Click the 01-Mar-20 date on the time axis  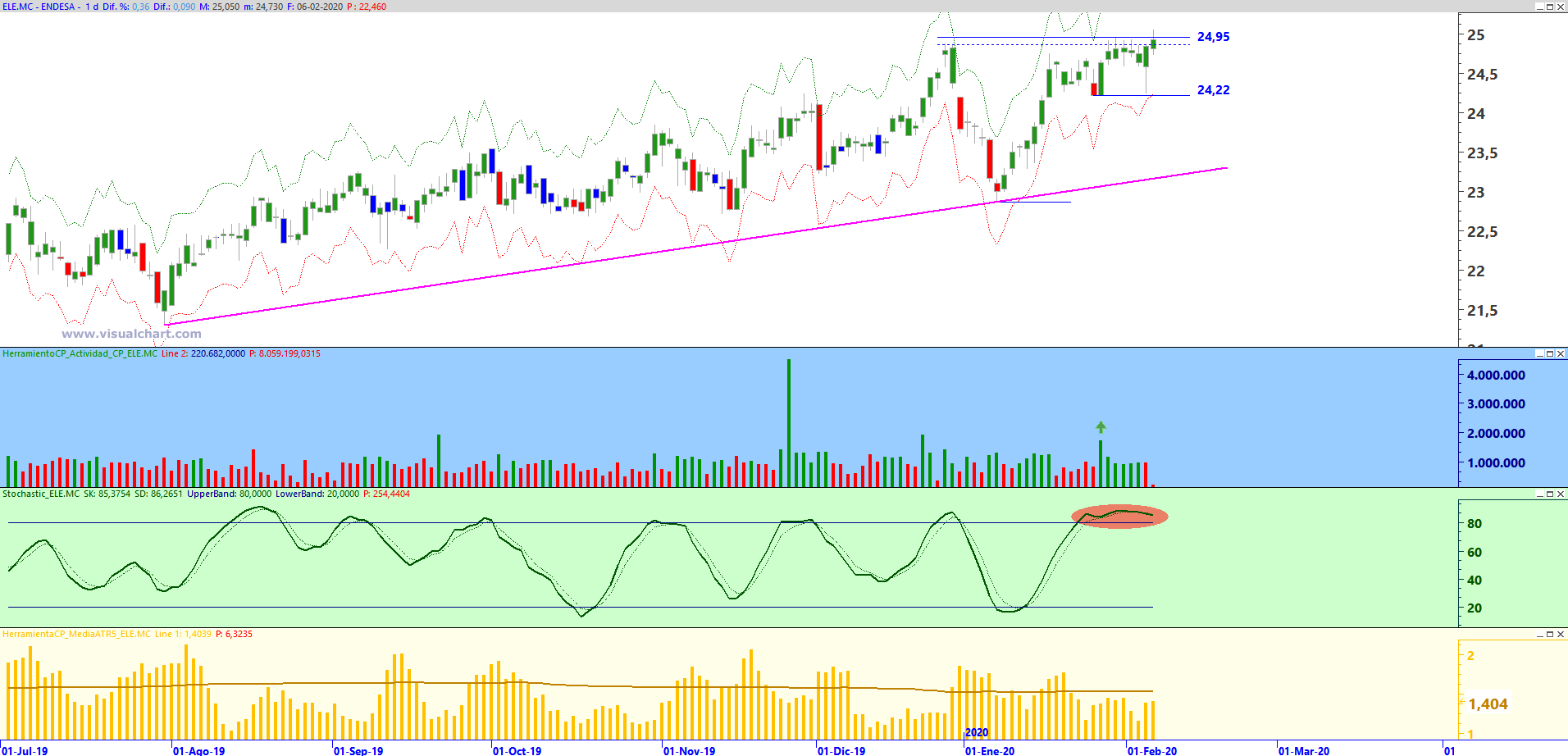coord(1304,750)
